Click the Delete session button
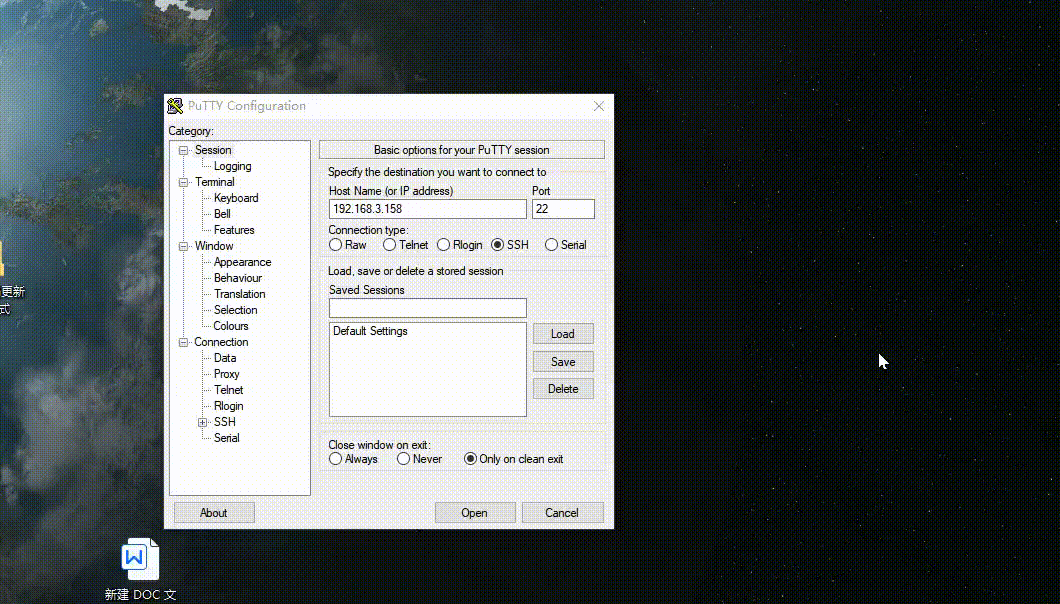 (563, 389)
